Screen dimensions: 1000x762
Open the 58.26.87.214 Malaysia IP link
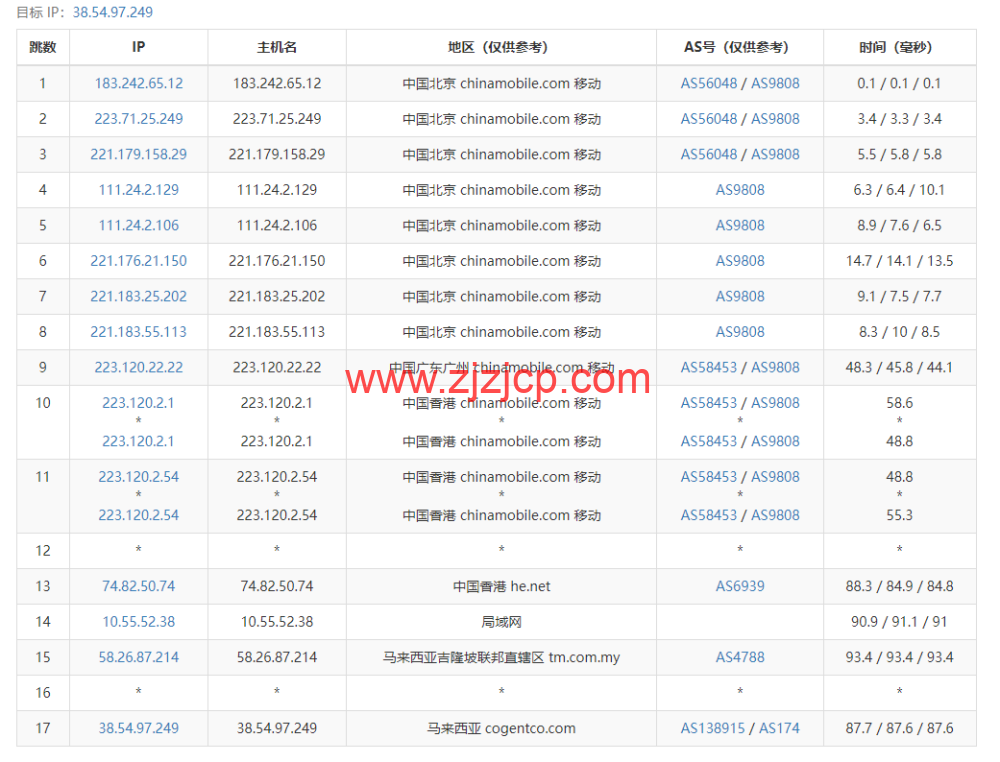[138, 657]
